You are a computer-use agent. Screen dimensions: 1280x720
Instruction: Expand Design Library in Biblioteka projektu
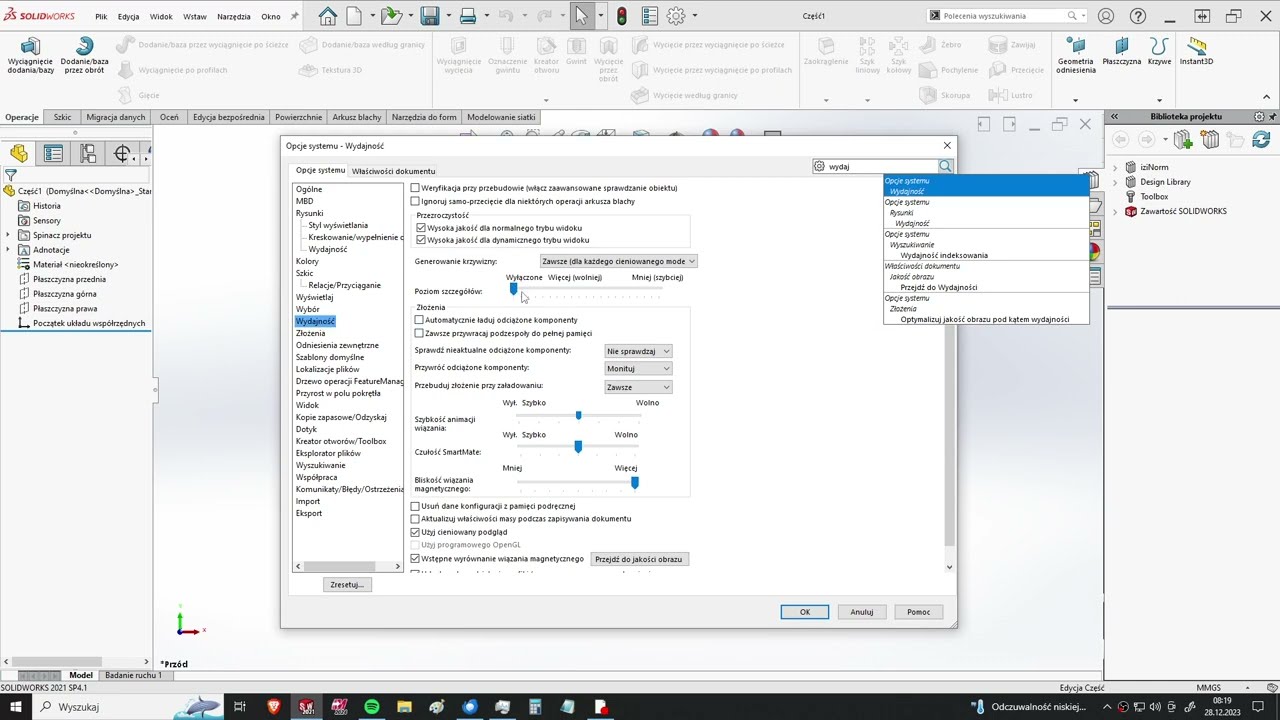click(x=1116, y=182)
